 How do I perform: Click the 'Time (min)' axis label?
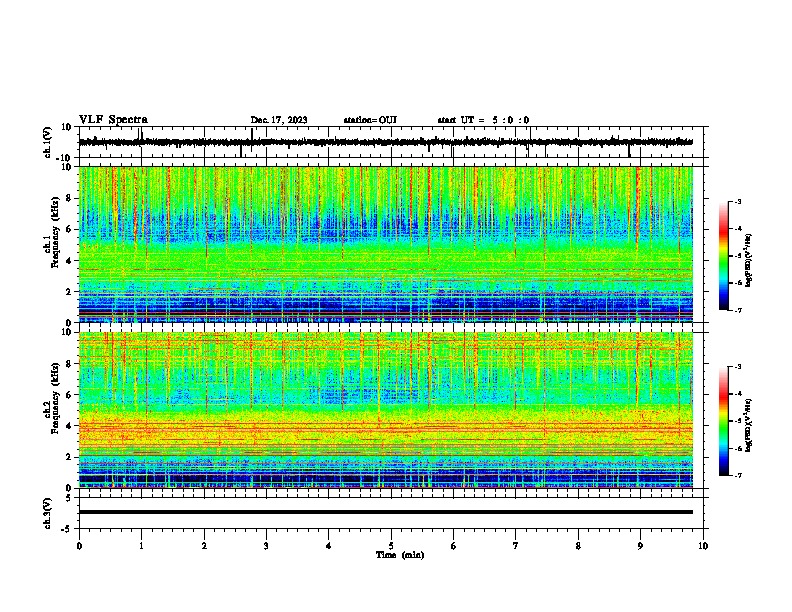pyautogui.click(x=400, y=555)
